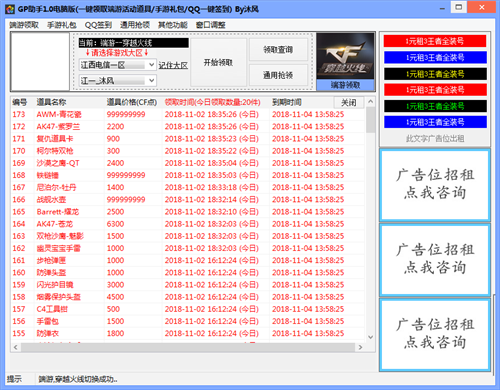Select row 159 priced 3000
Viewport: 500px width, 390px height.
click(x=188, y=285)
